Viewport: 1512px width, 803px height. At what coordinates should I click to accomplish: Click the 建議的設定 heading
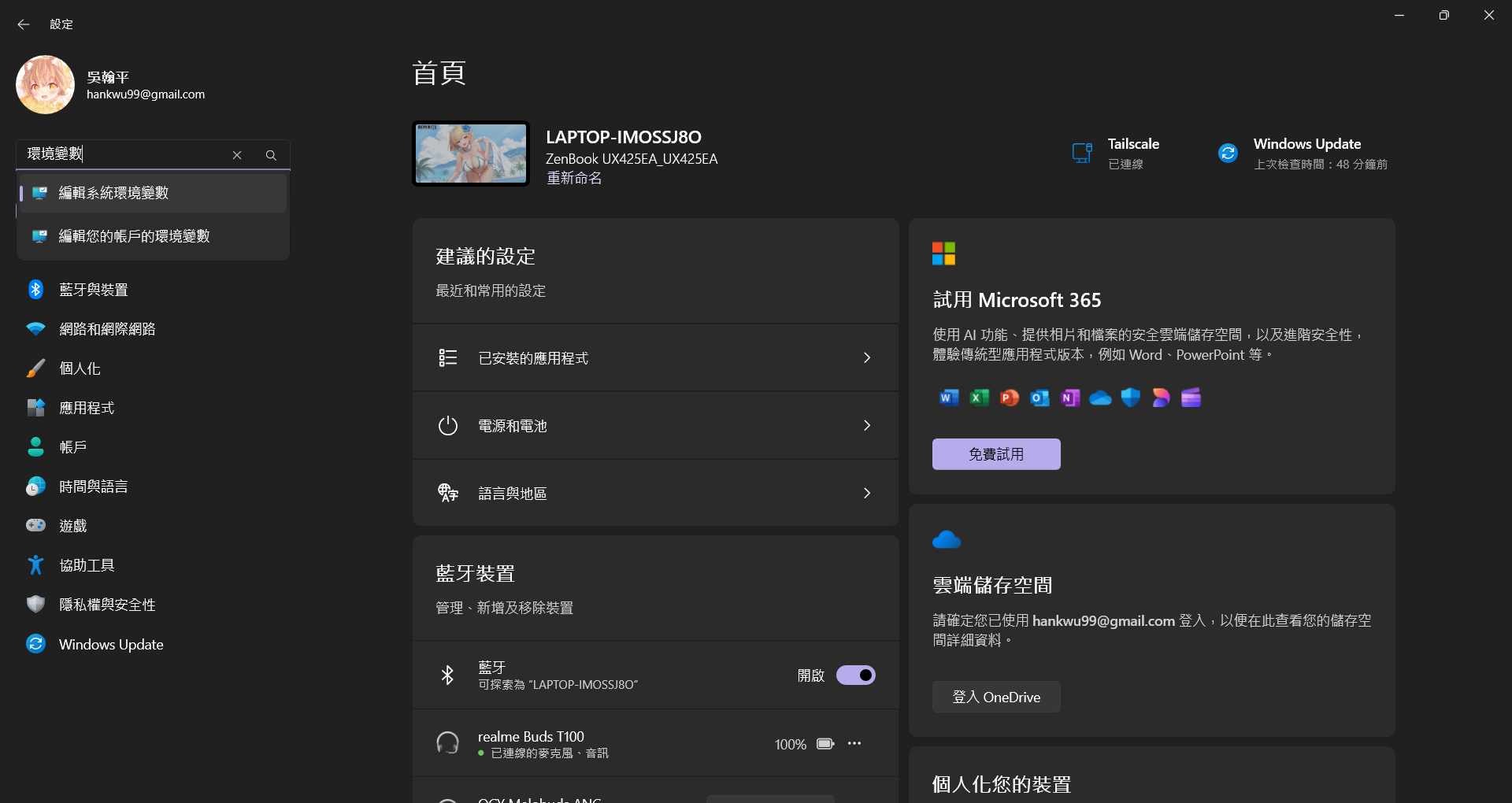pos(486,257)
